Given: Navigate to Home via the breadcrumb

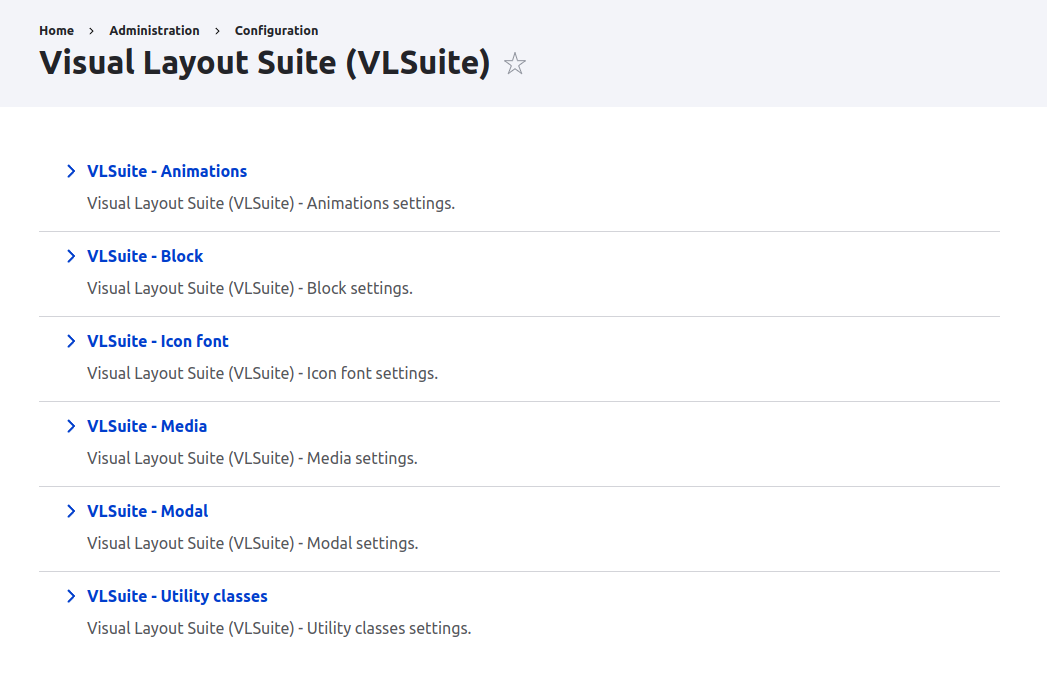Looking at the screenshot, I should click(x=56, y=30).
